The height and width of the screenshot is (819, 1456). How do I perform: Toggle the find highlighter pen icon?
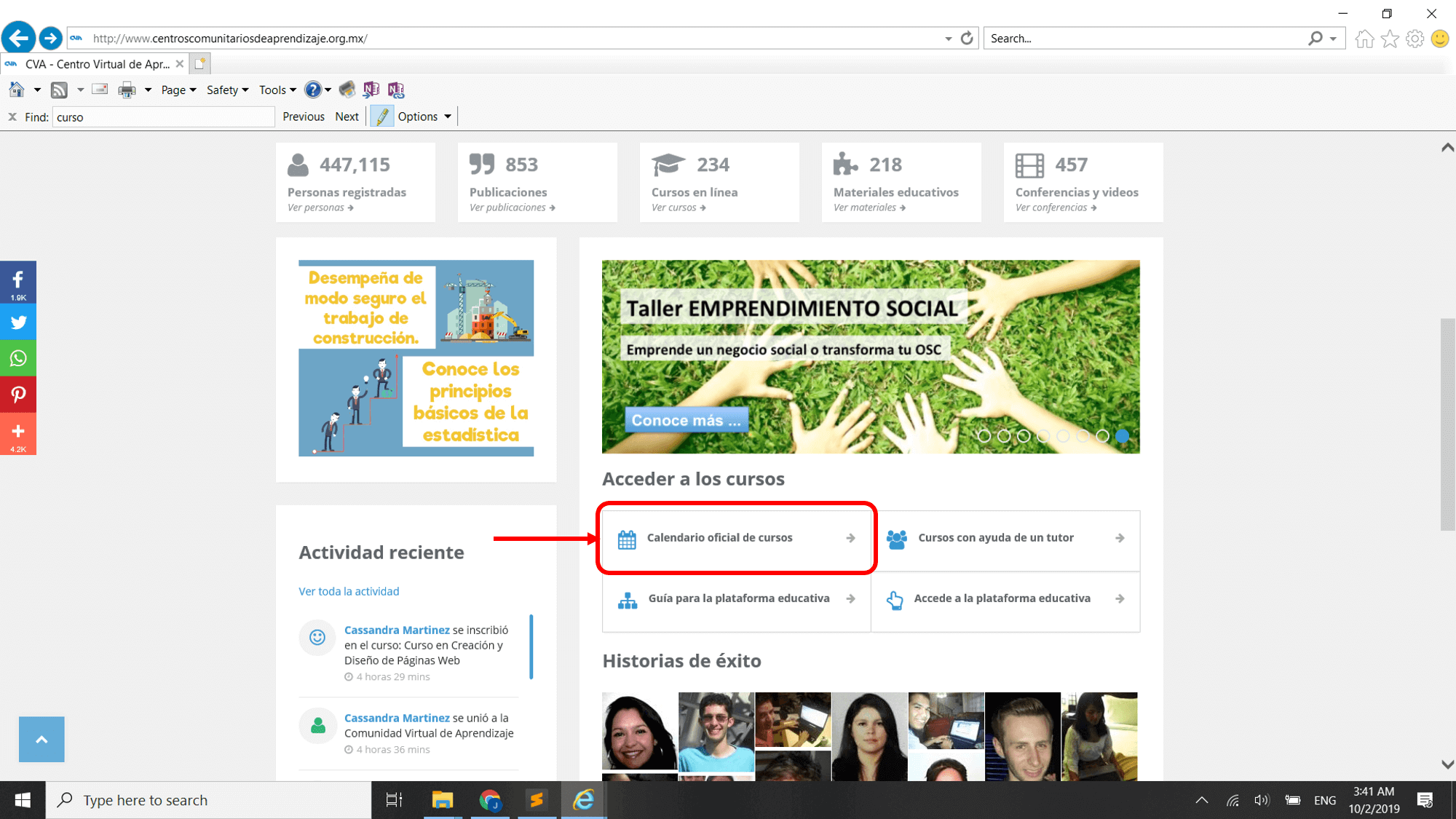pyautogui.click(x=382, y=116)
